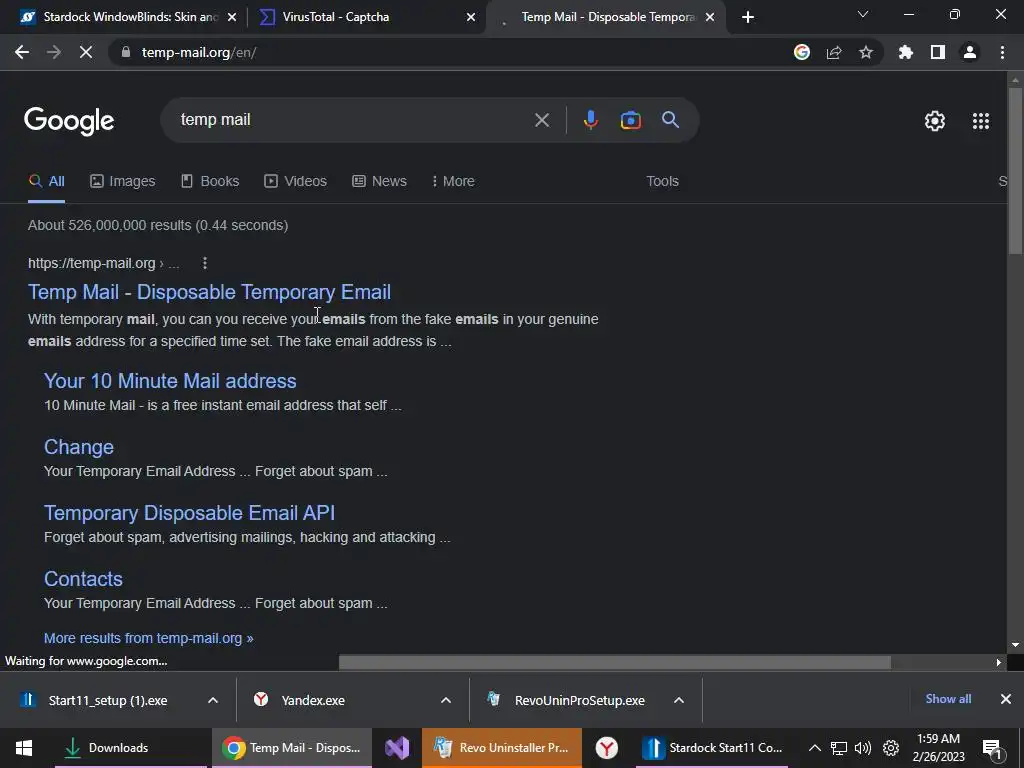Open a new browser tab
The image size is (1024, 768).
coord(748,17)
